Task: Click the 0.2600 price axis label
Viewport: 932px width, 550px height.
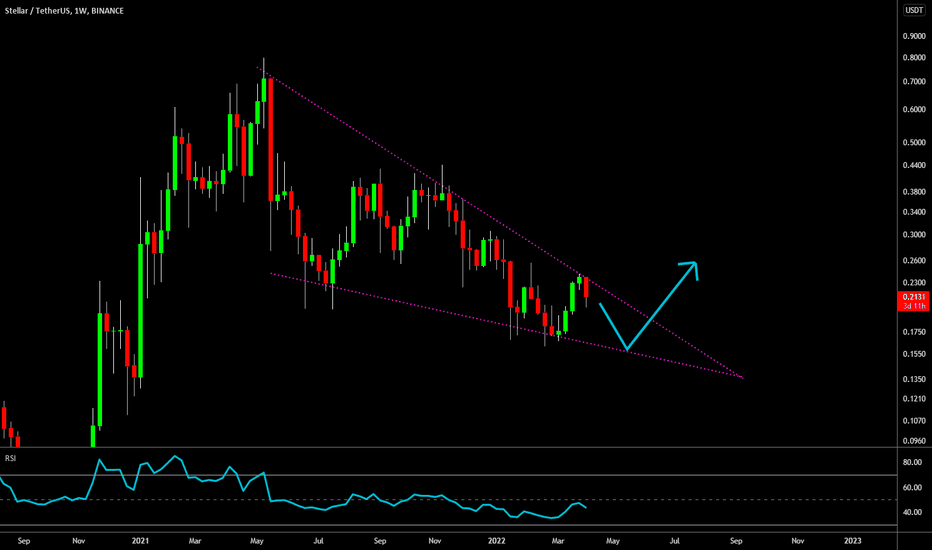Action: [x=914, y=261]
